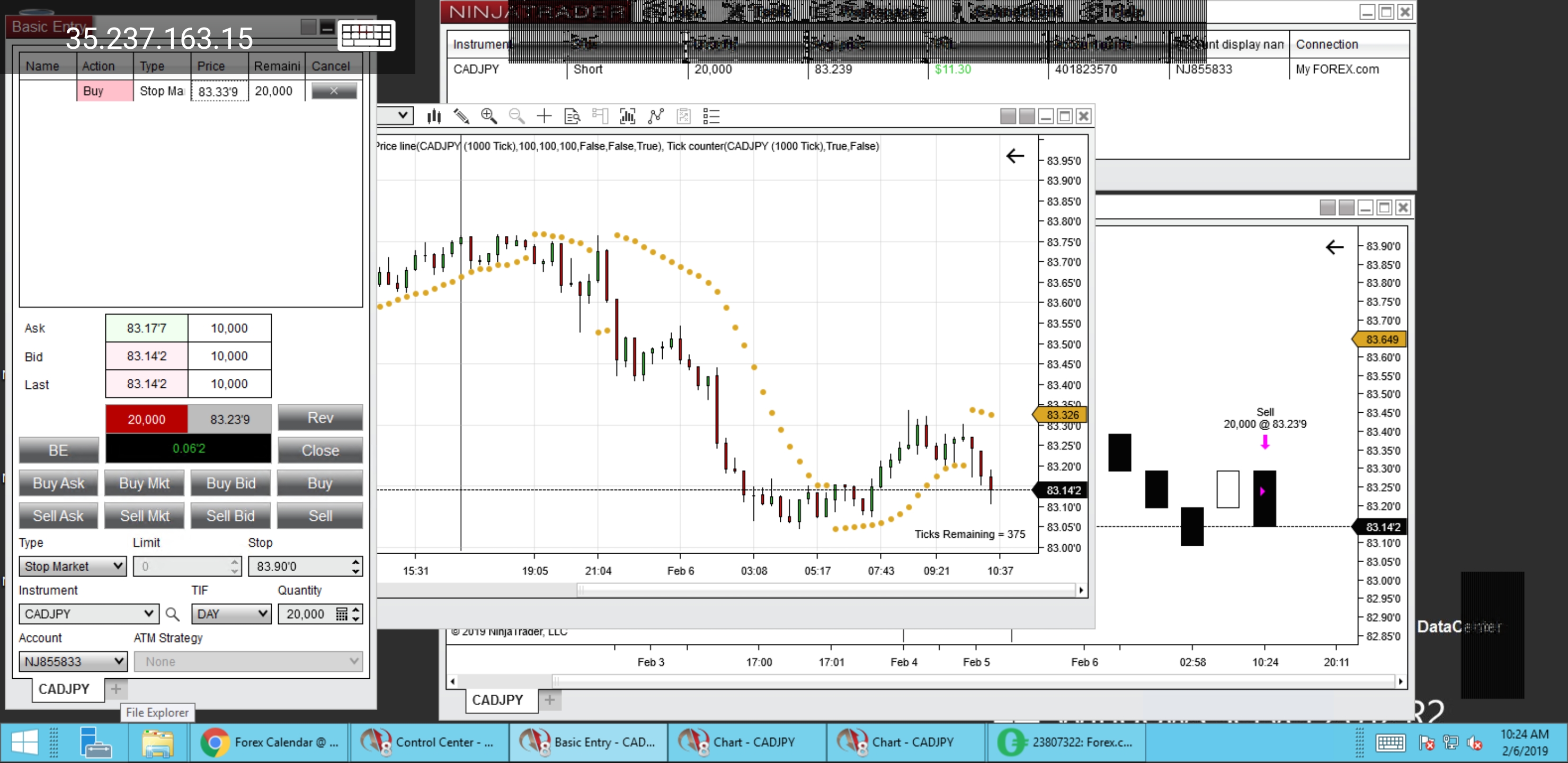Open the Account NJ855833 dropdown
Screen dimensions: 1568x763
click(x=73, y=661)
